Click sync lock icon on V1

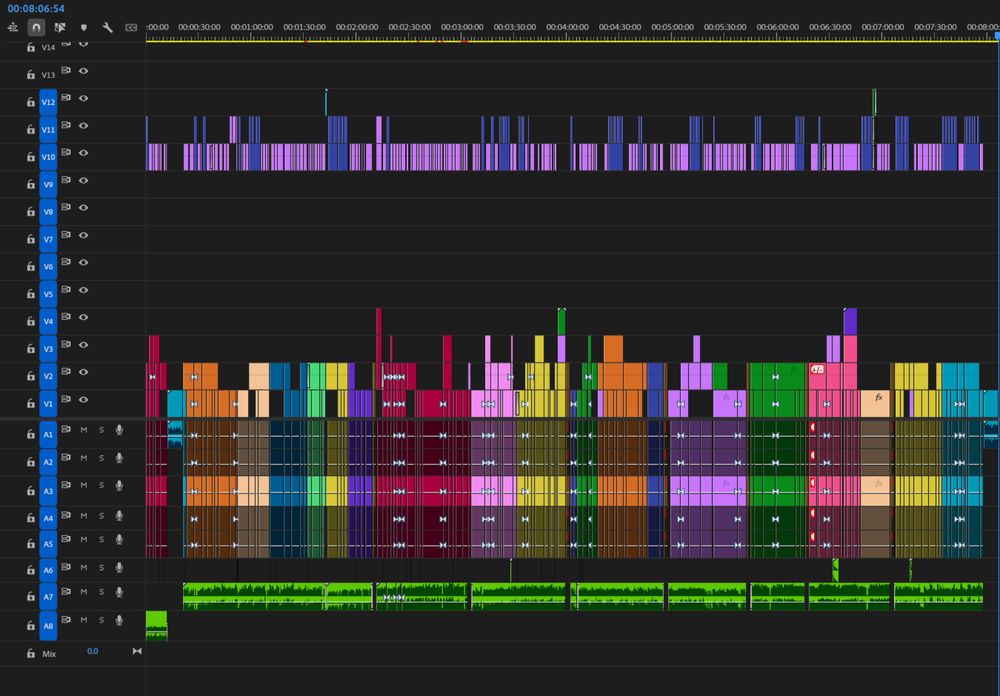point(66,399)
